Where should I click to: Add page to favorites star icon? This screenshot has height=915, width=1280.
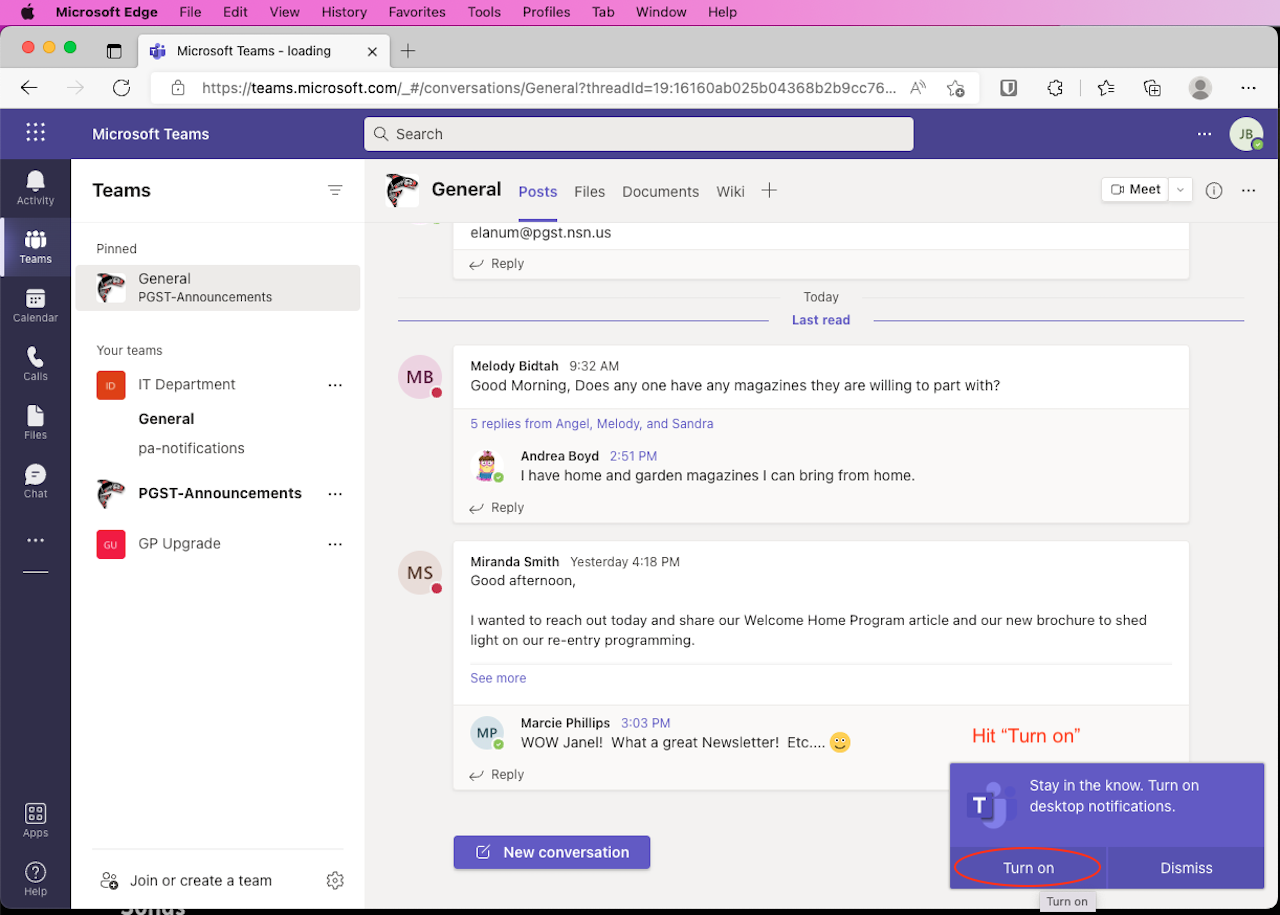point(955,88)
